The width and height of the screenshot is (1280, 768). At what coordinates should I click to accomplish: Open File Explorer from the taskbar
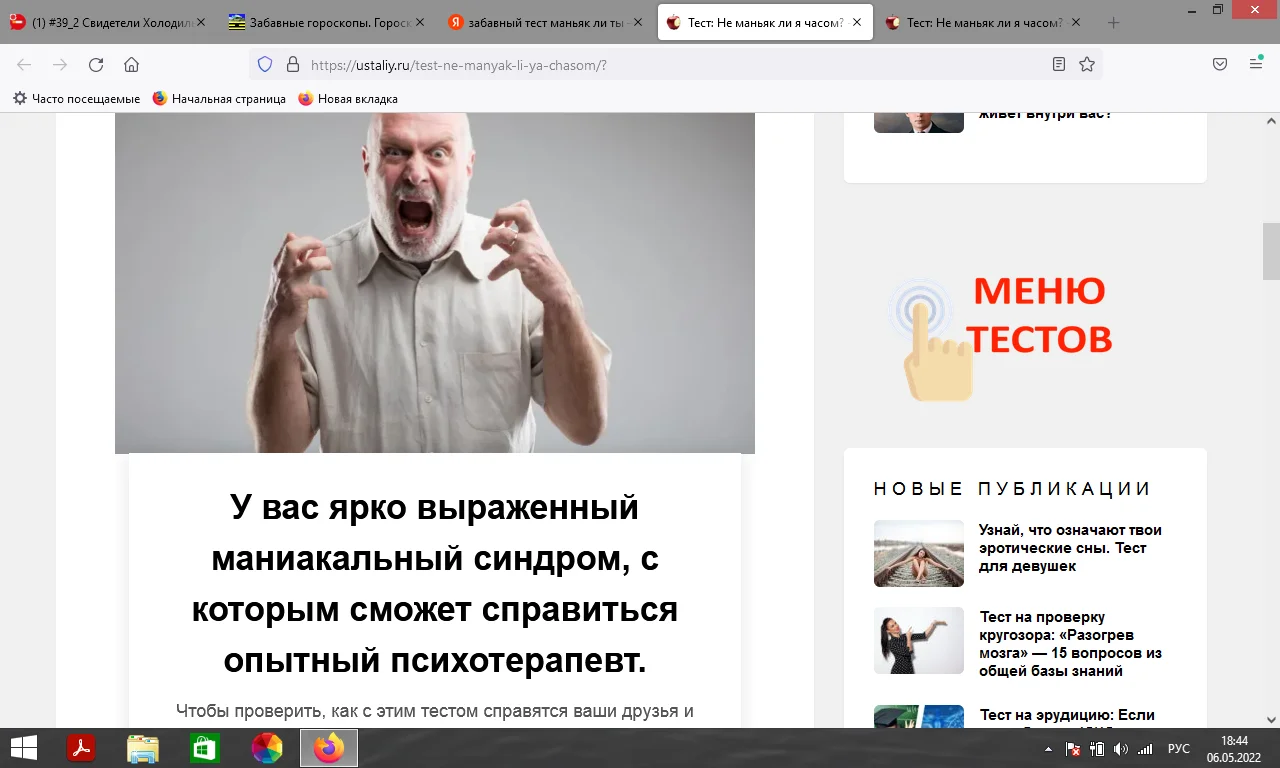(x=143, y=747)
